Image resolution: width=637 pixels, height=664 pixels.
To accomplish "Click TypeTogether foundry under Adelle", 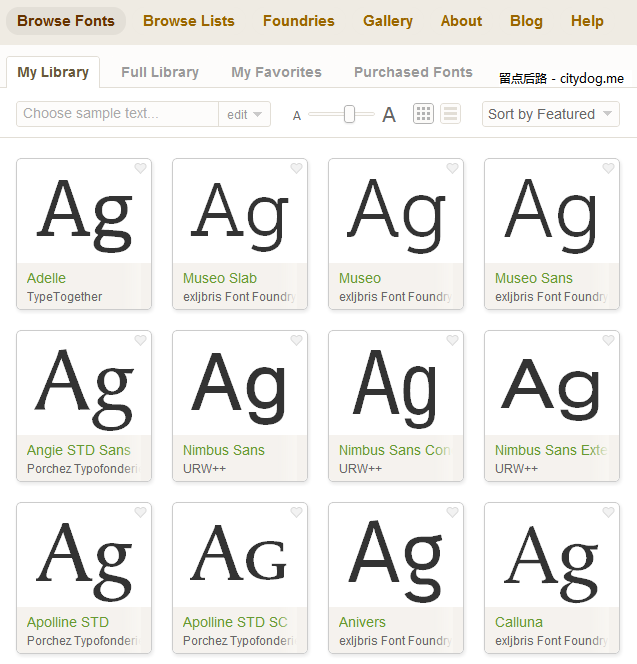I will coord(64,297).
